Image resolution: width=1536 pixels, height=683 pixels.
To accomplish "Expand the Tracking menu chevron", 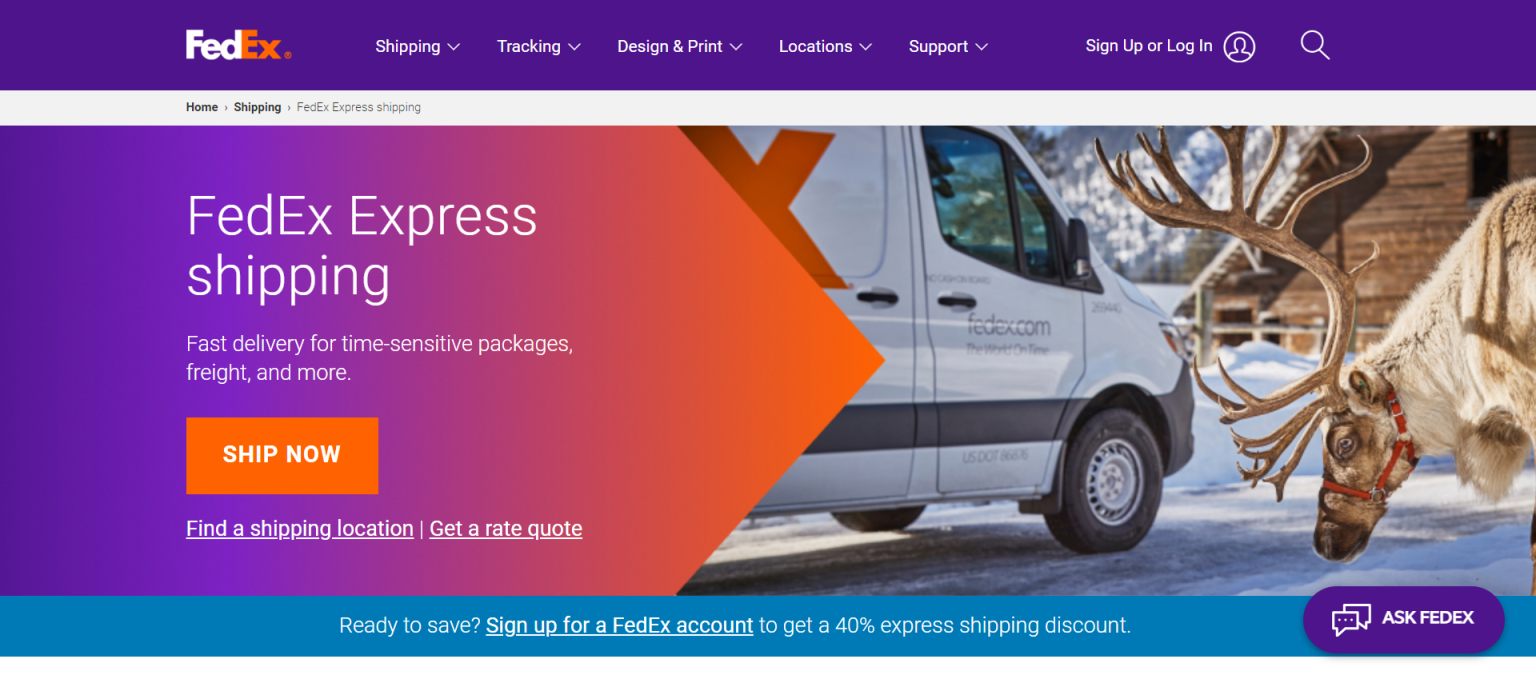I will pos(574,47).
